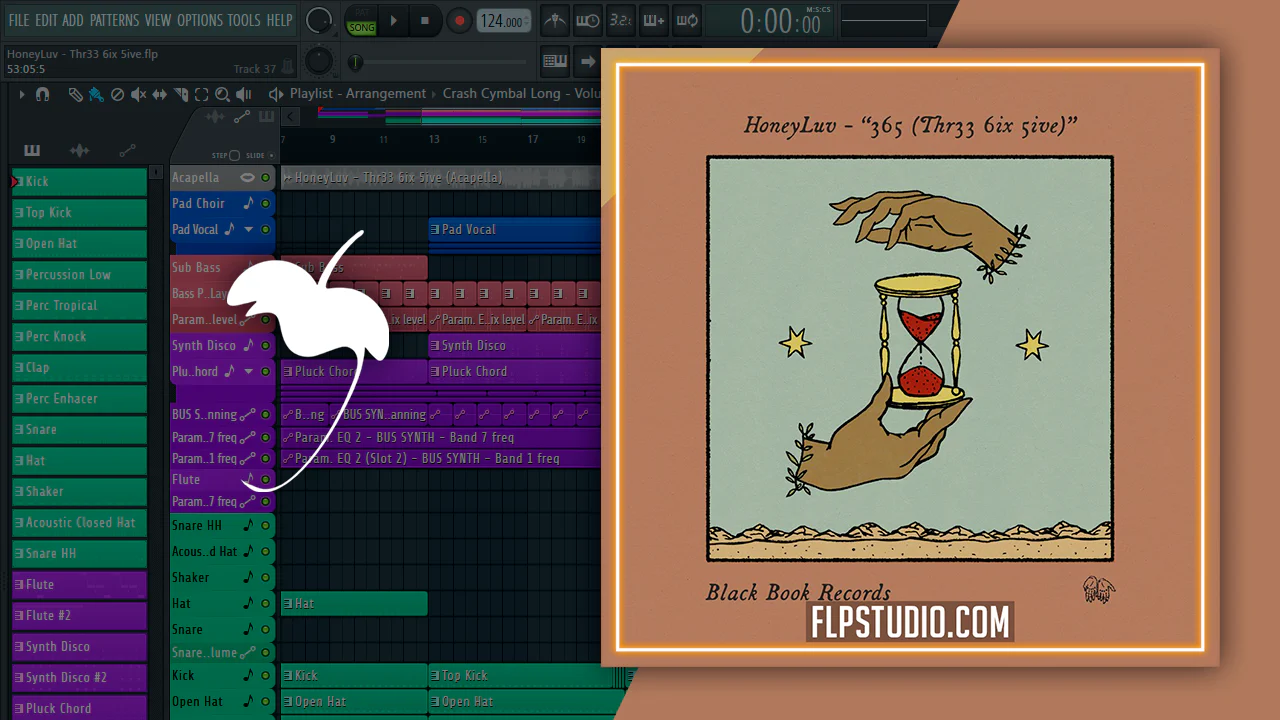Viewport: 1280px width, 720px height.
Task: Start playback with the play button
Action: click(x=393, y=20)
